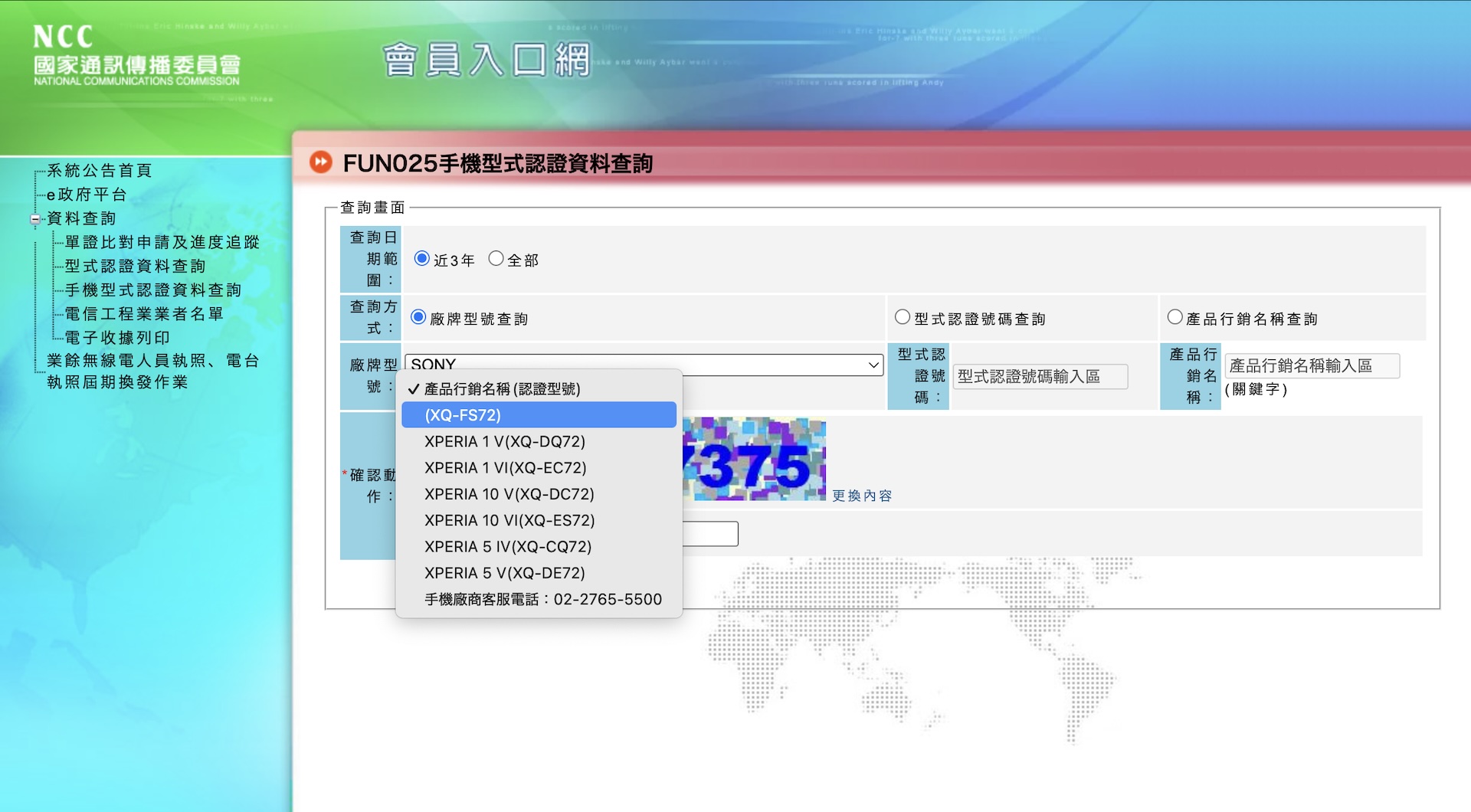Viewport: 1471px width, 812px height.
Task: Click the FUN025手機型式認證資料查詢 page heading
Action: pyautogui.click(x=498, y=163)
